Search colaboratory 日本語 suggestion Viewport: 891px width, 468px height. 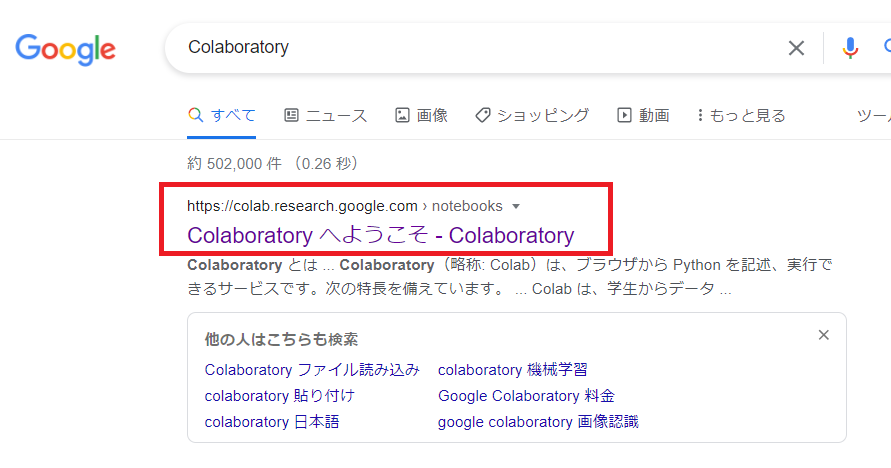272,422
